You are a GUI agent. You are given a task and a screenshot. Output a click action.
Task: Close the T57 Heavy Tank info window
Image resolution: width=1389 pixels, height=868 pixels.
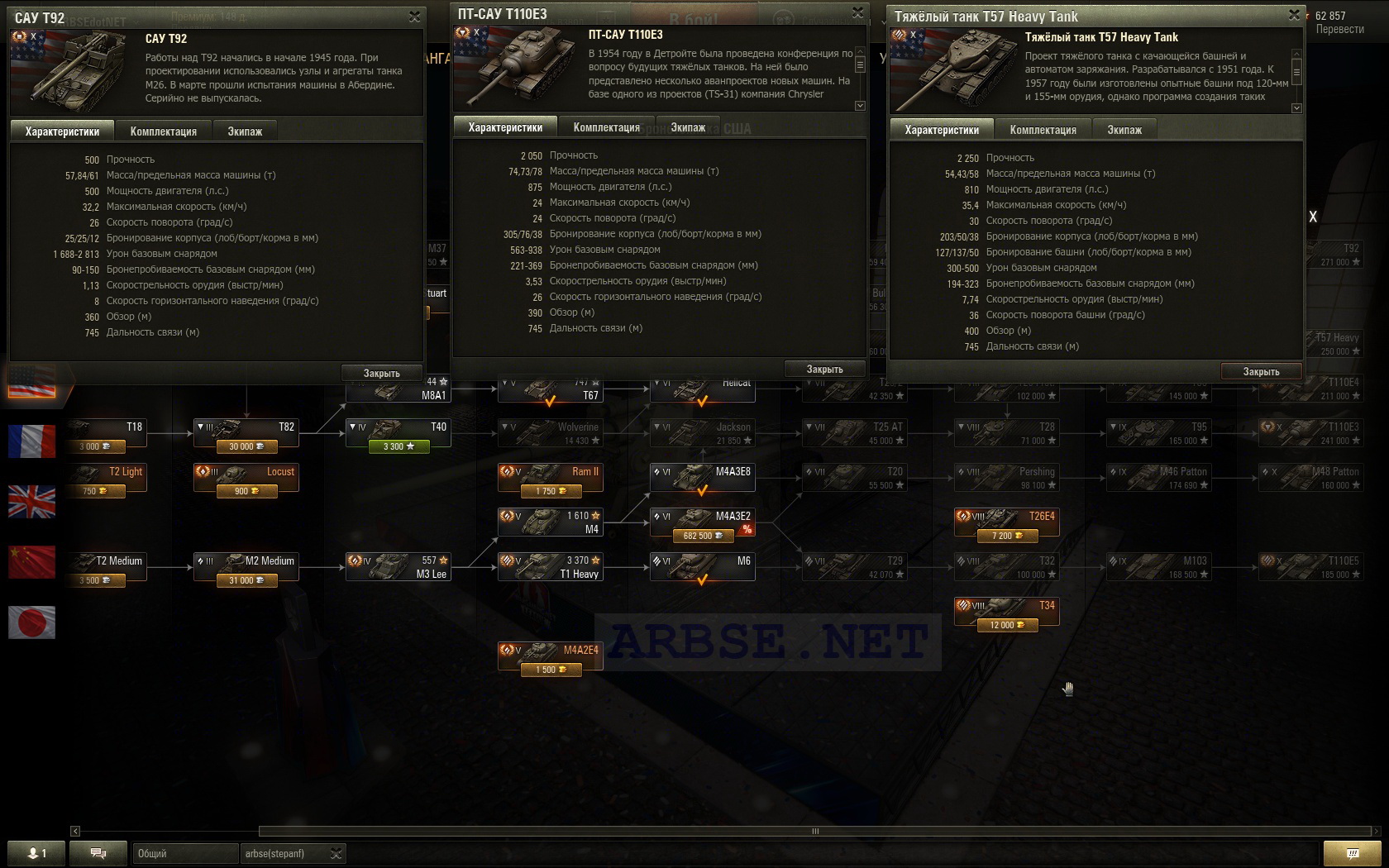point(1295,15)
